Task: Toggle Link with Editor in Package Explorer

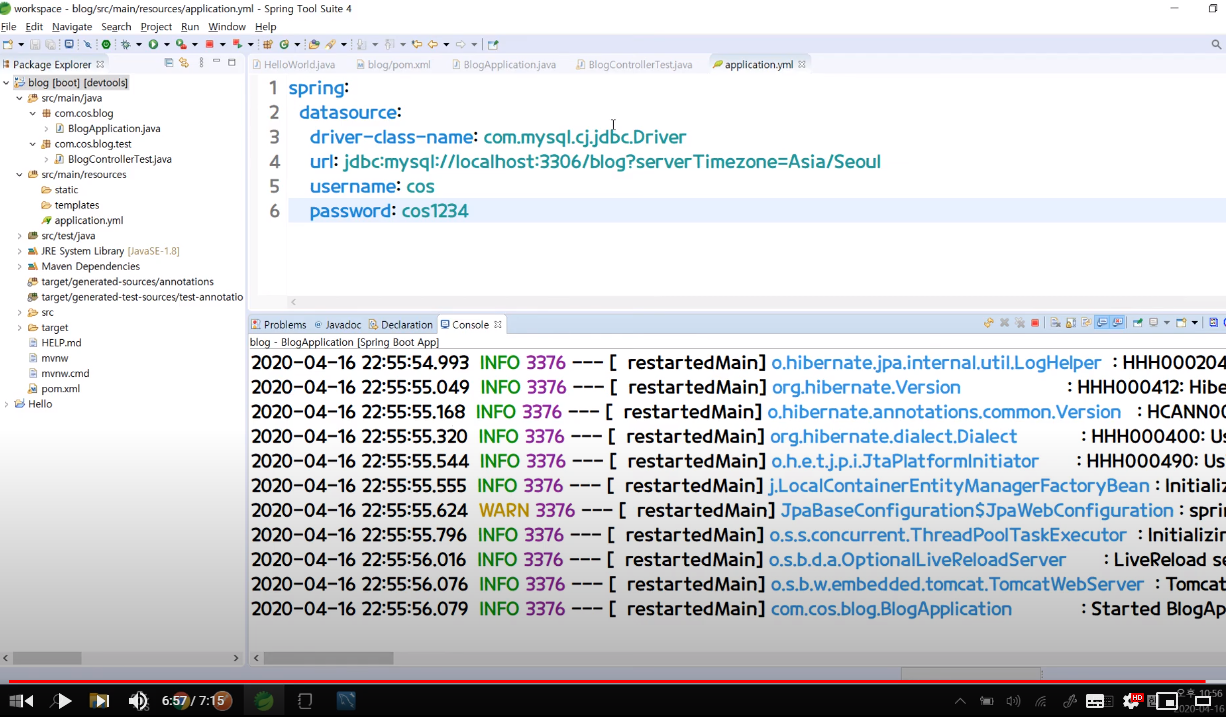Action: click(x=184, y=62)
